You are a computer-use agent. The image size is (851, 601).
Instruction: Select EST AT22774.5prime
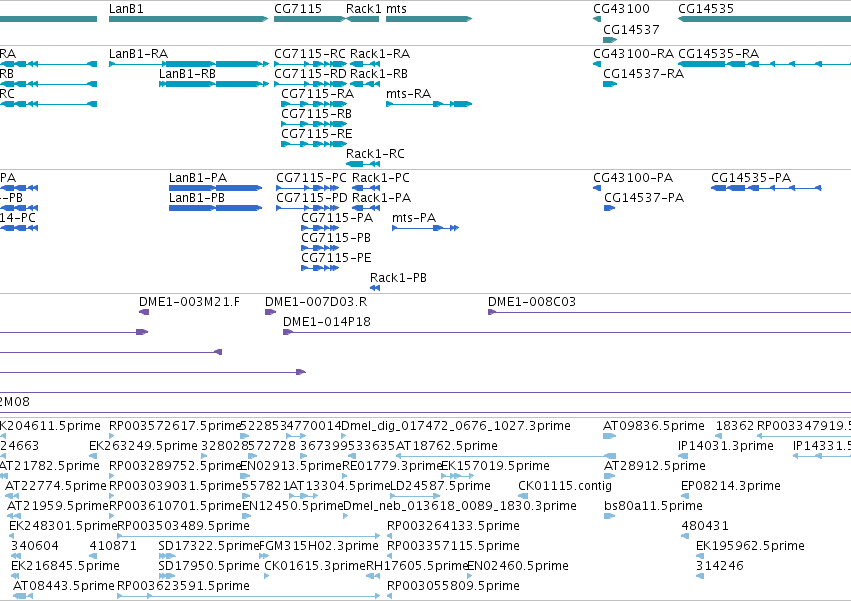point(12,496)
